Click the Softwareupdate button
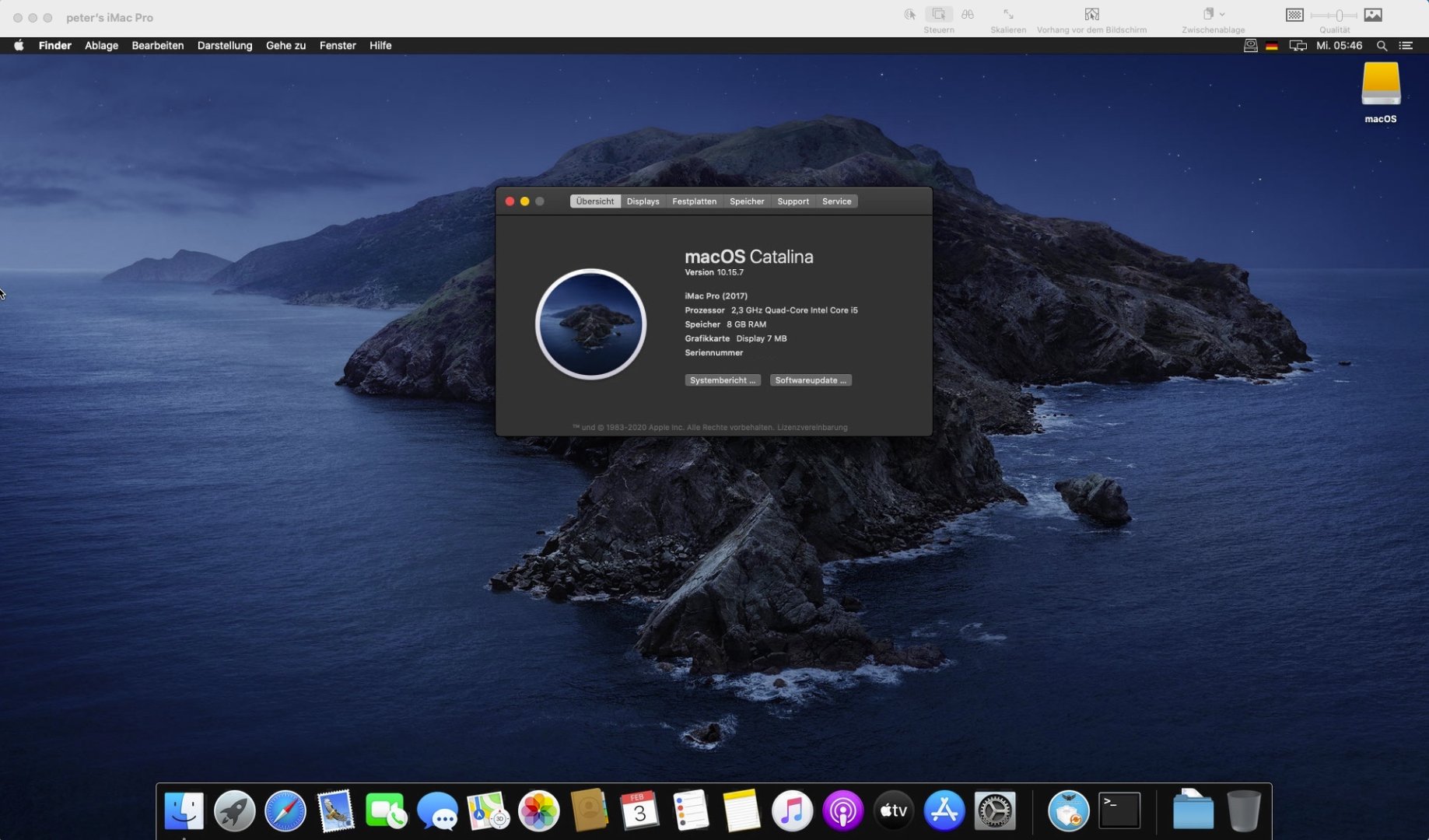Screen dimensions: 1429x840 [810, 380]
